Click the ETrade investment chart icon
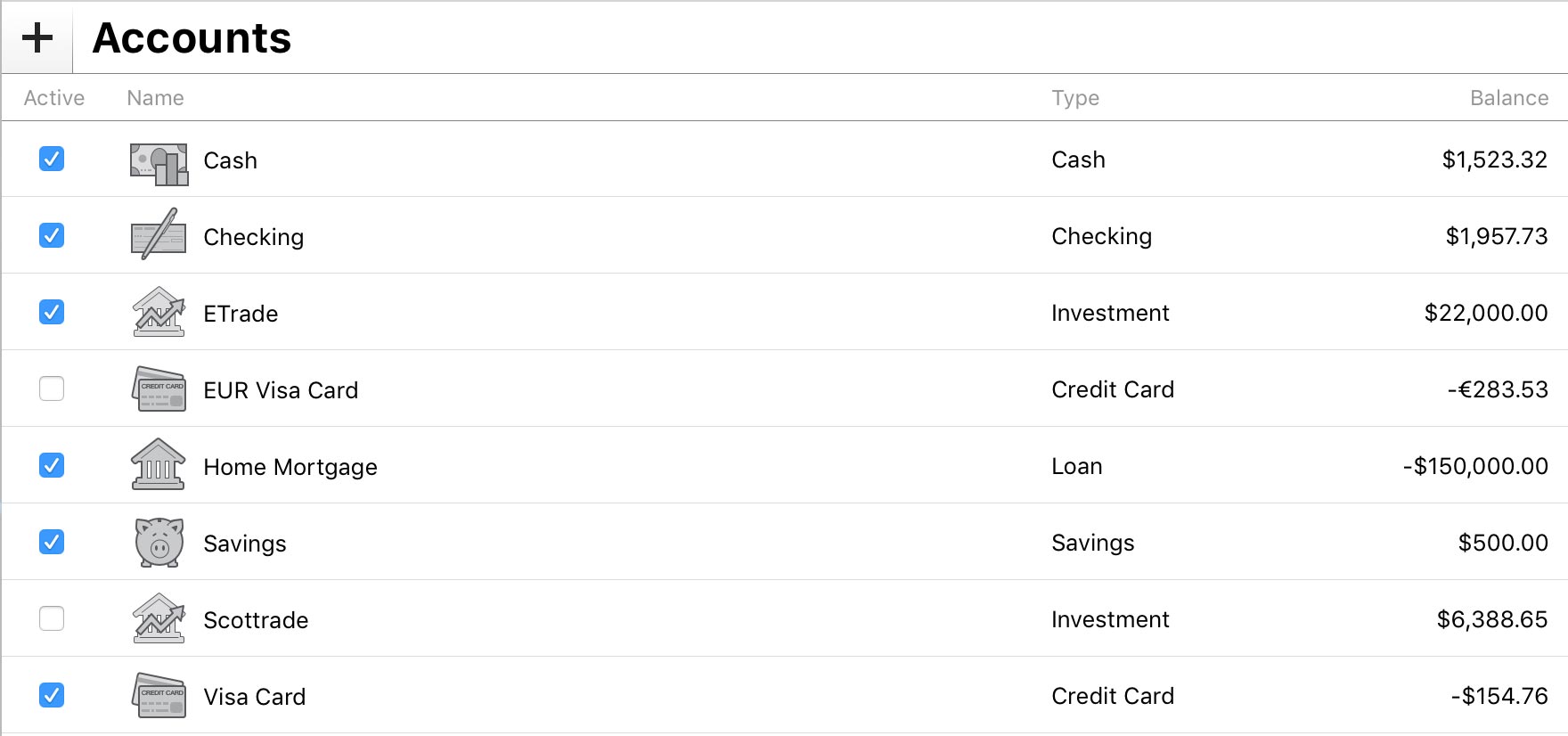The image size is (1568, 736). (x=159, y=312)
